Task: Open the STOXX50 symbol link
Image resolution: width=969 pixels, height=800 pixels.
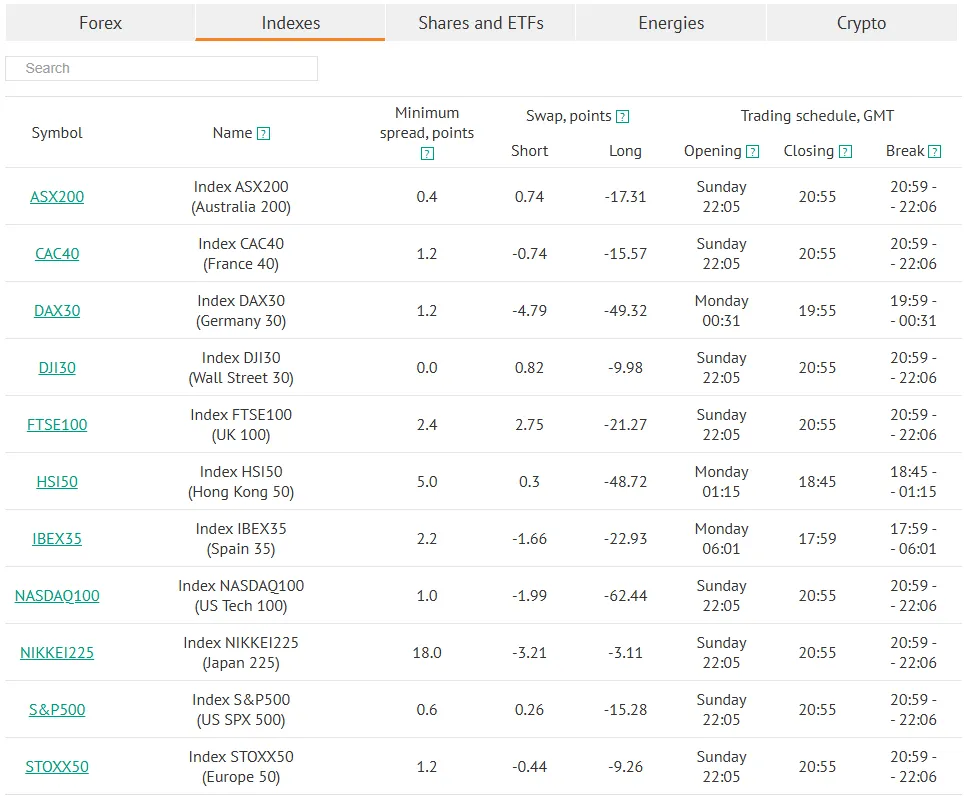Action: tap(57, 767)
